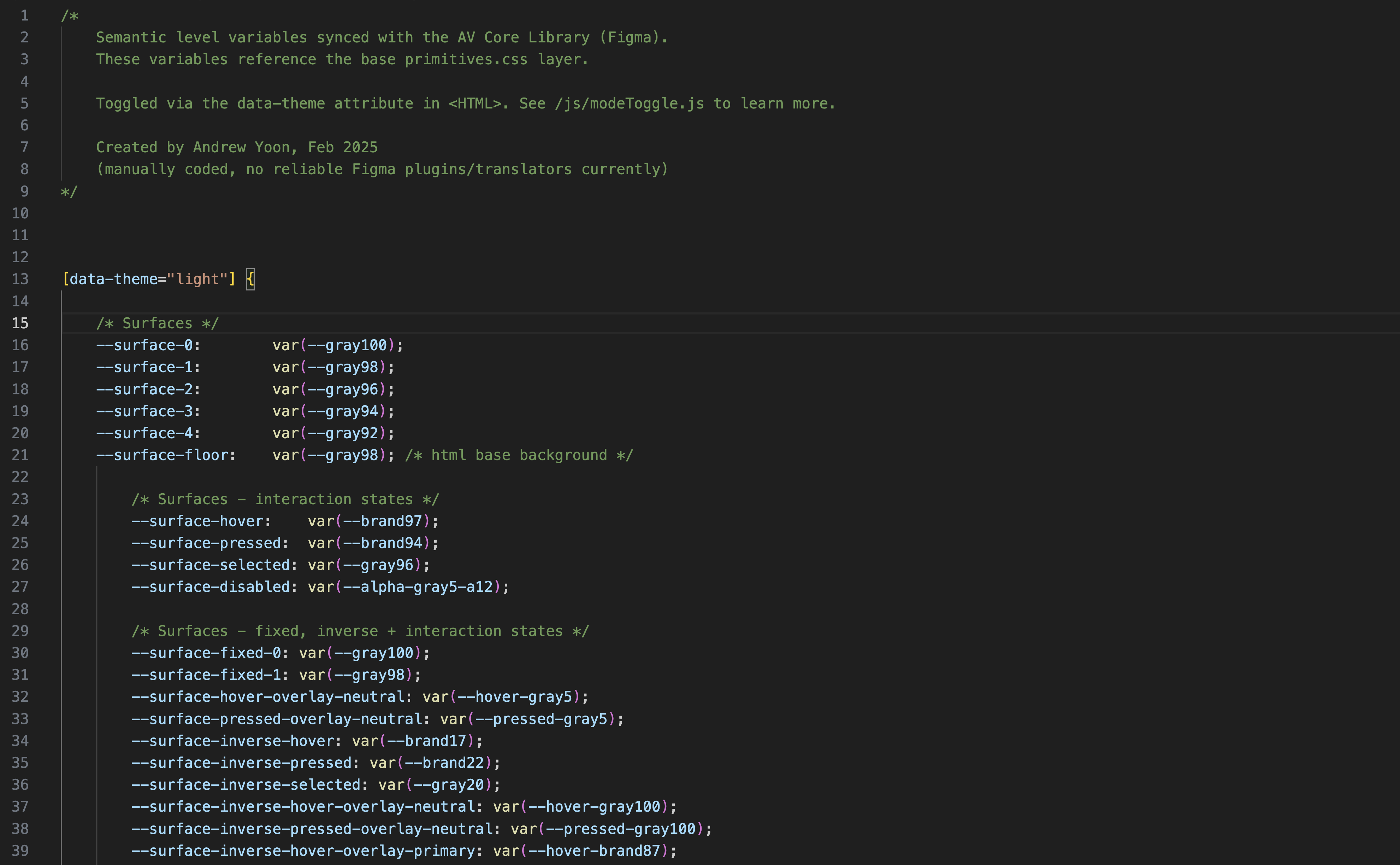Click the --hover-gray5 value
Image resolution: width=1400 pixels, height=865 pixels.
515,697
